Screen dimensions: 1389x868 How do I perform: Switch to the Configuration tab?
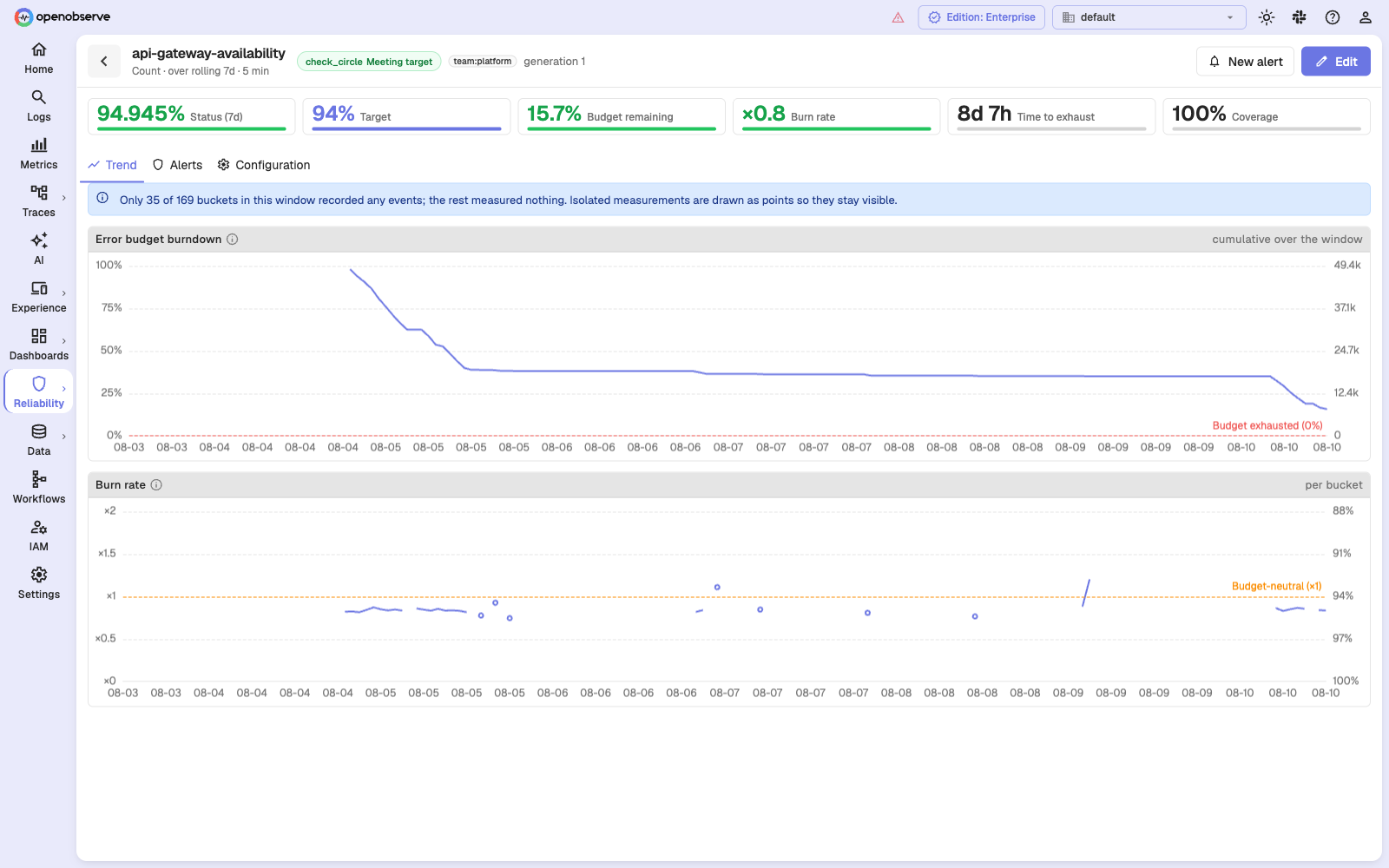click(x=264, y=165)
